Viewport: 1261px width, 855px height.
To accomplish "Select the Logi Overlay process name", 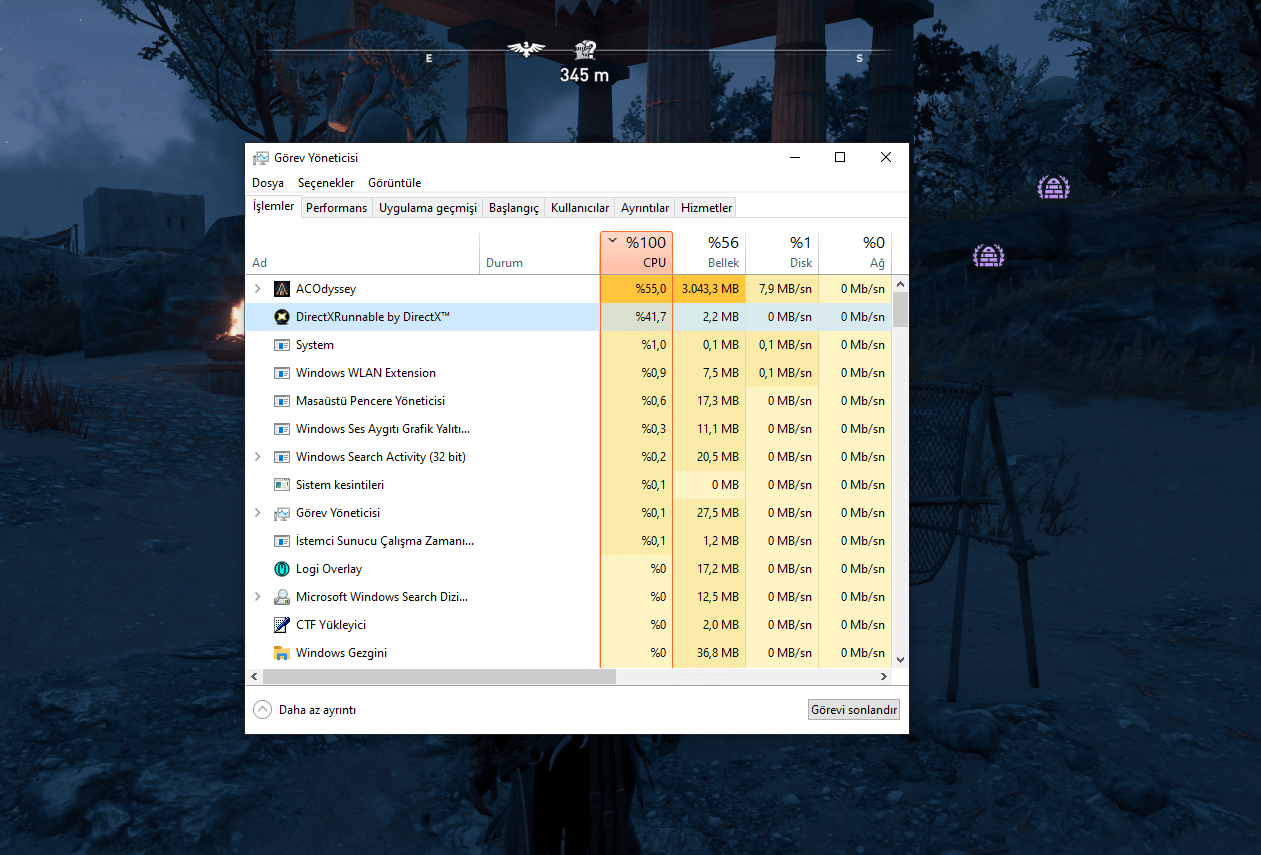I will click(x=329, y=569).
